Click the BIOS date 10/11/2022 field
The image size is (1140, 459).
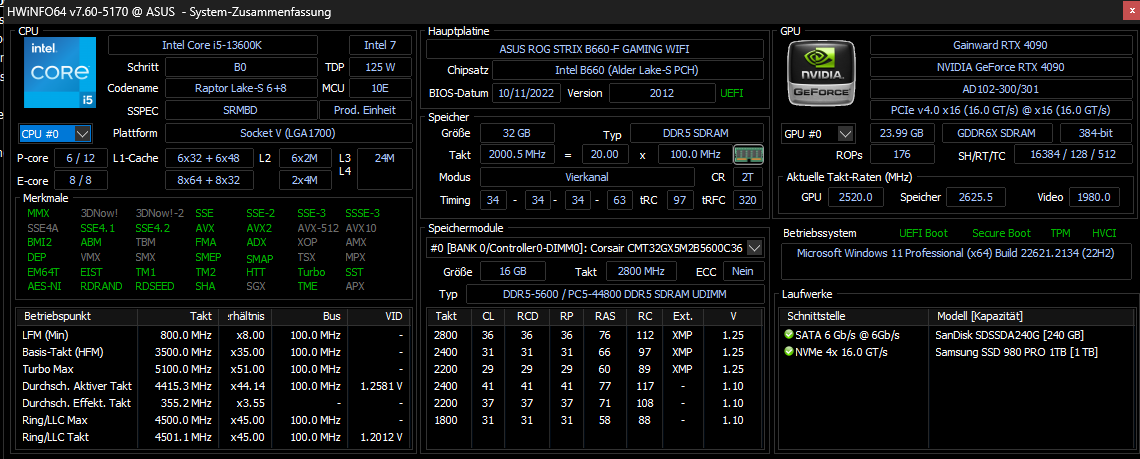[x=526, y=93]
